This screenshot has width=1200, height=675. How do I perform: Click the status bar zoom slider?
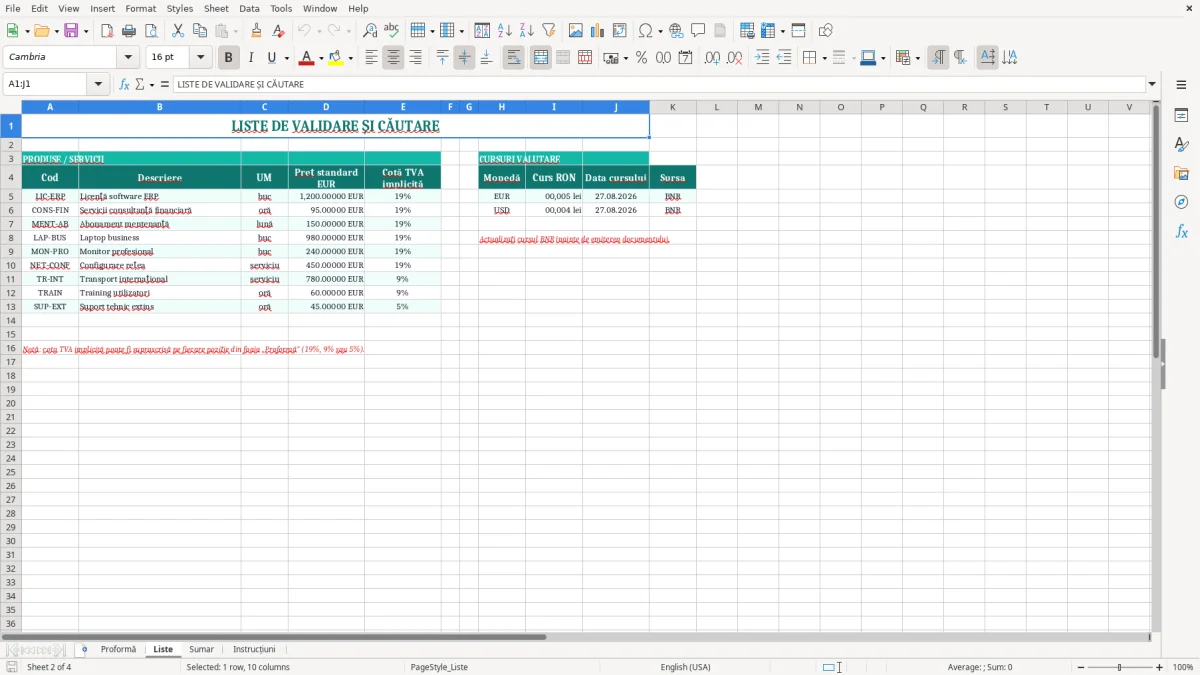[1120, 667]
